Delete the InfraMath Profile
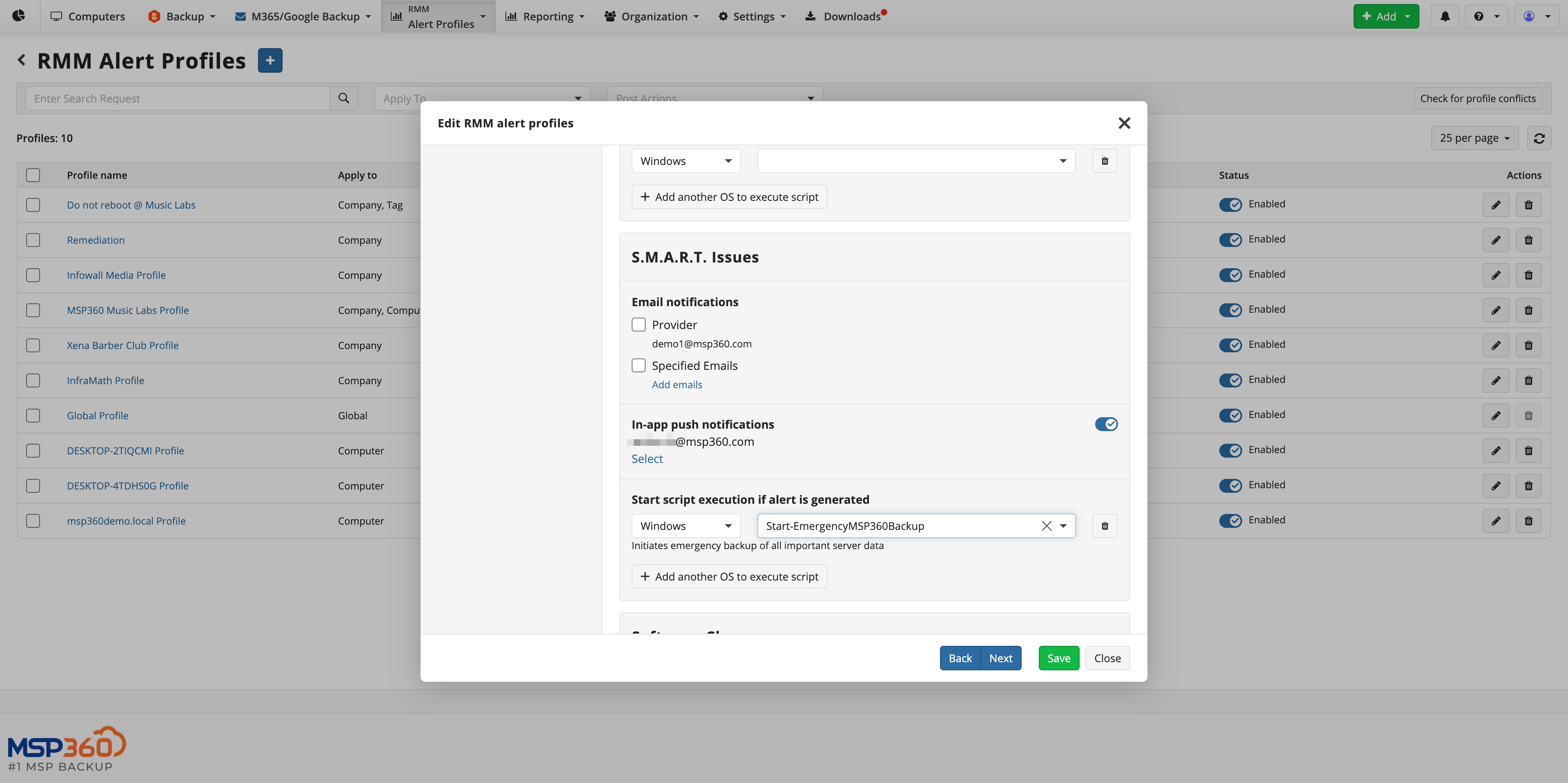This screenshot has width=1568, height=783. coord(1528,380)
